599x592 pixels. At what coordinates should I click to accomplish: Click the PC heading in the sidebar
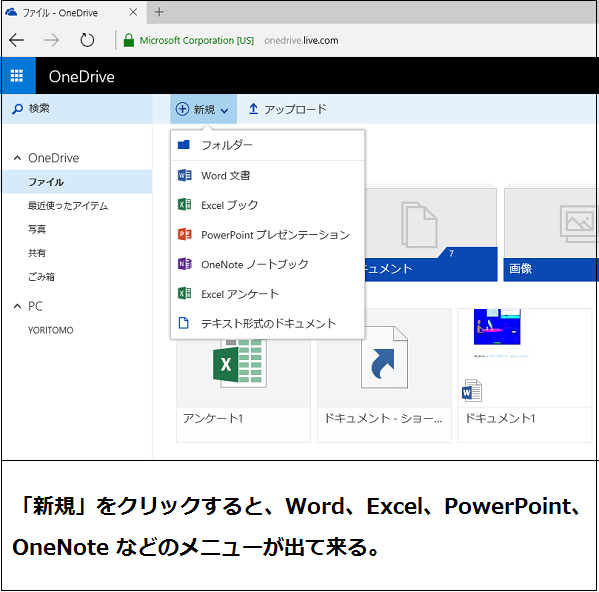click(35, 306)
